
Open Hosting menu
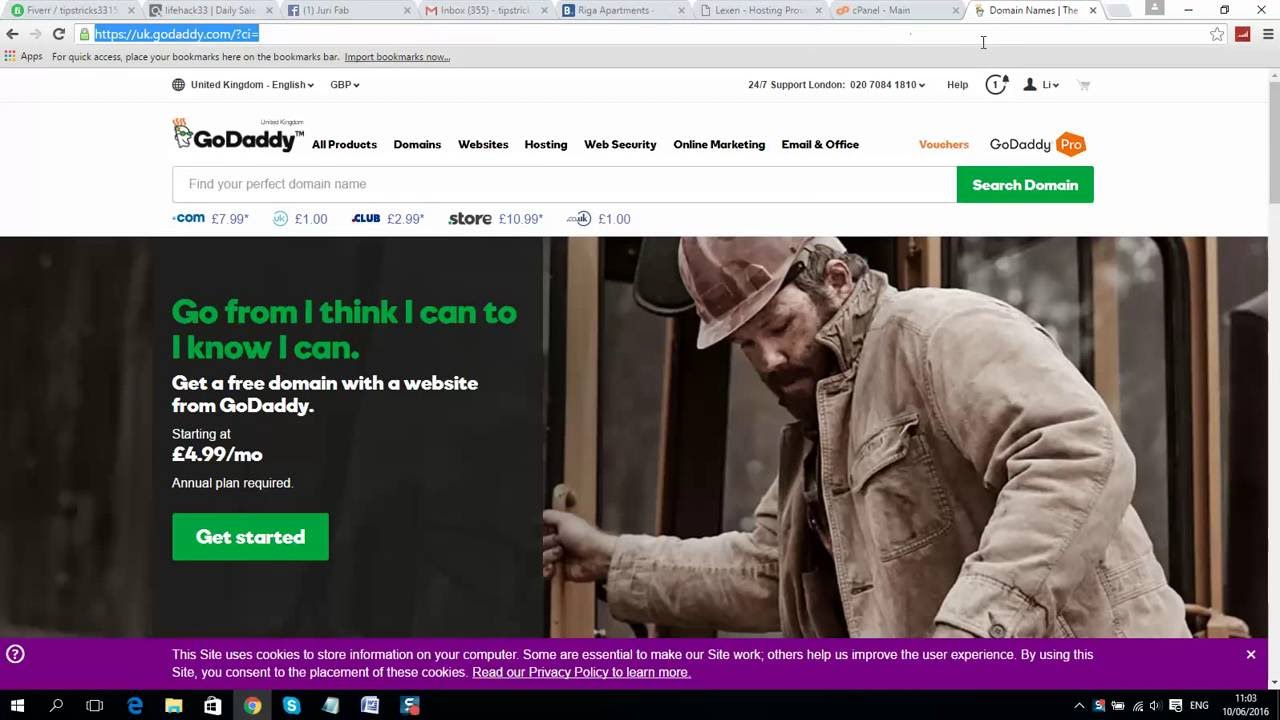point(546,145)
